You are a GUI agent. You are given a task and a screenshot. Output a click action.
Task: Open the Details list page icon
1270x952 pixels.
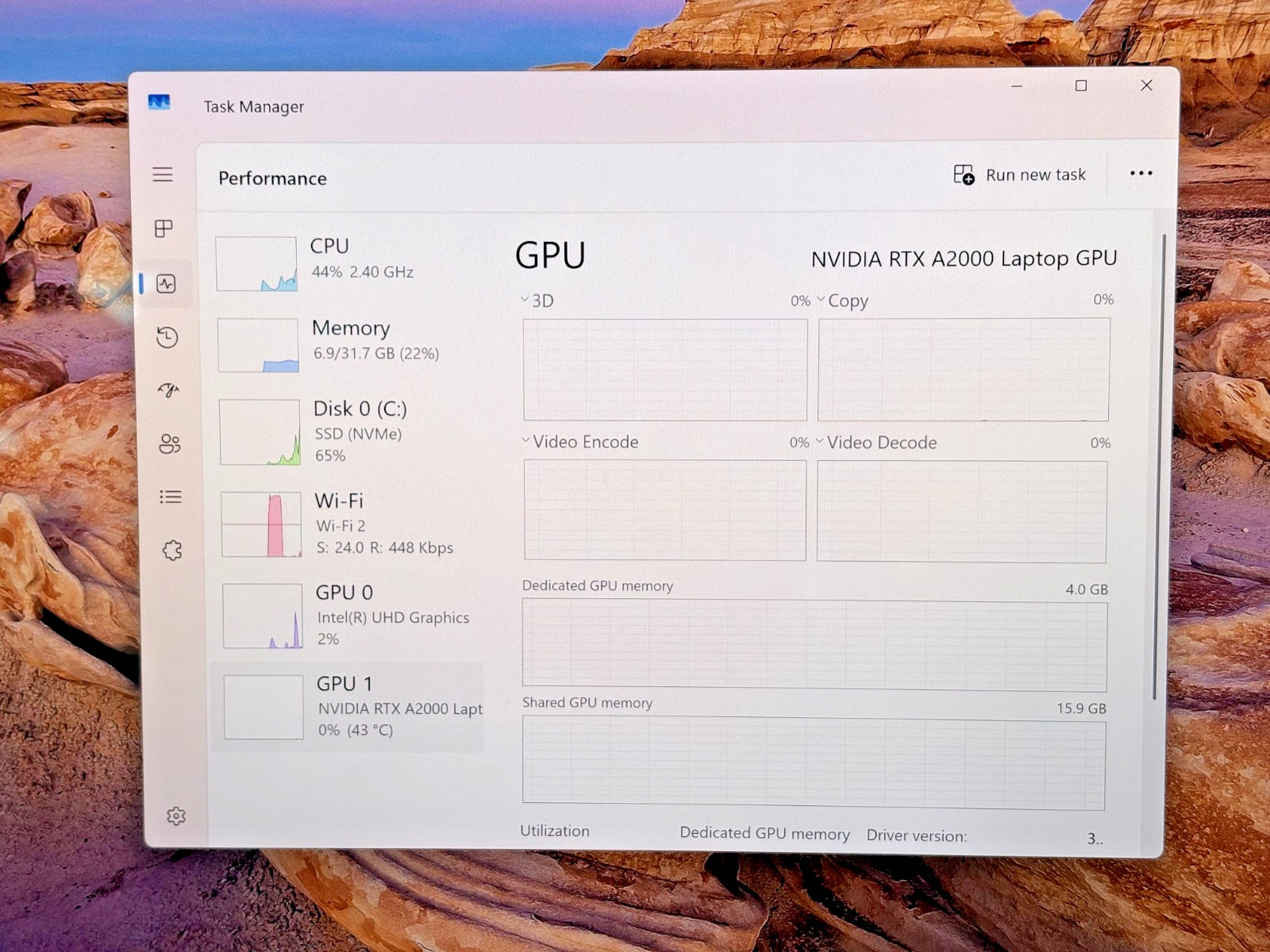[x=171, y=497]
